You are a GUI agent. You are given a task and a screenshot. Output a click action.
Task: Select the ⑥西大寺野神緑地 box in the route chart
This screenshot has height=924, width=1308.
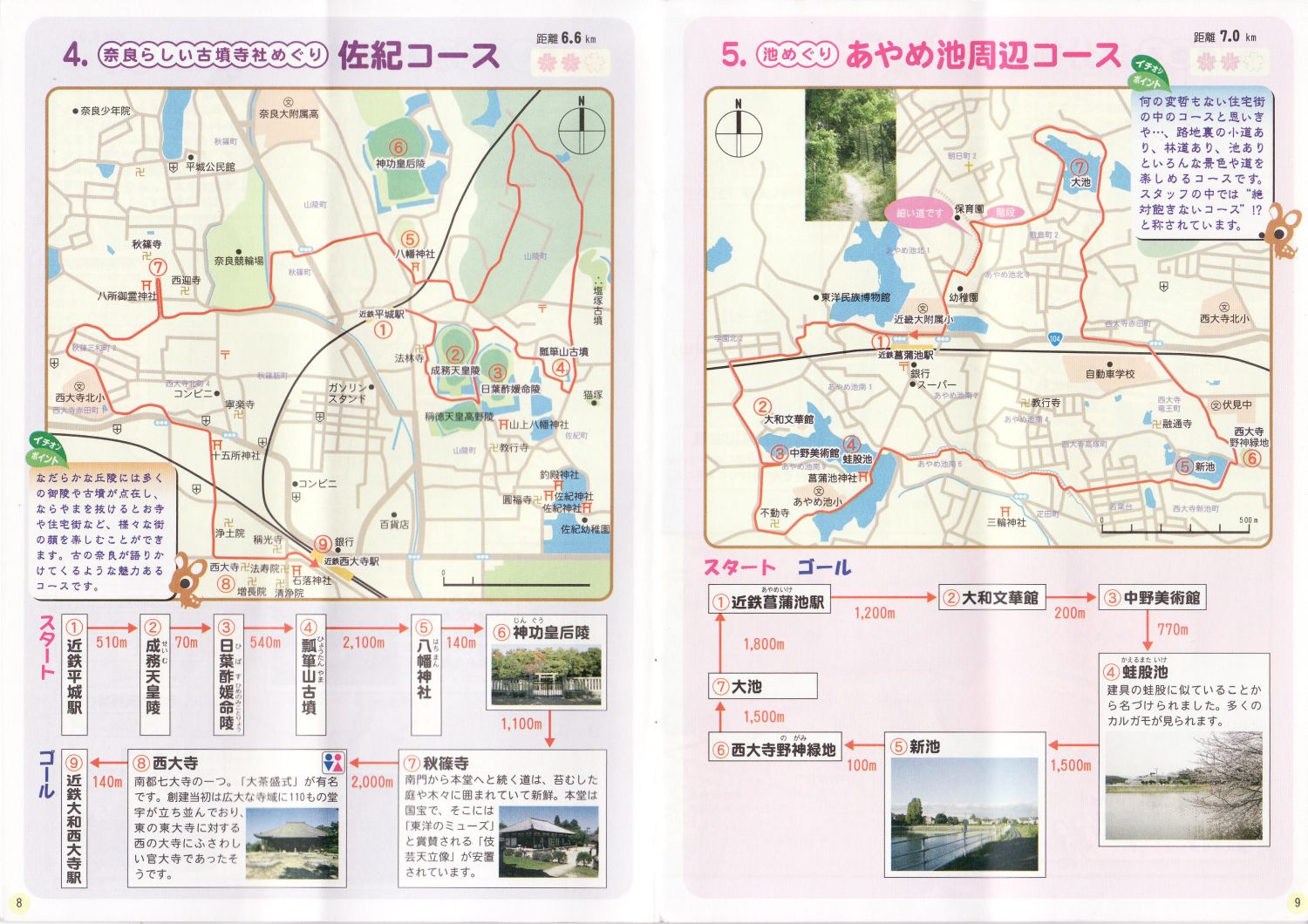774,748
